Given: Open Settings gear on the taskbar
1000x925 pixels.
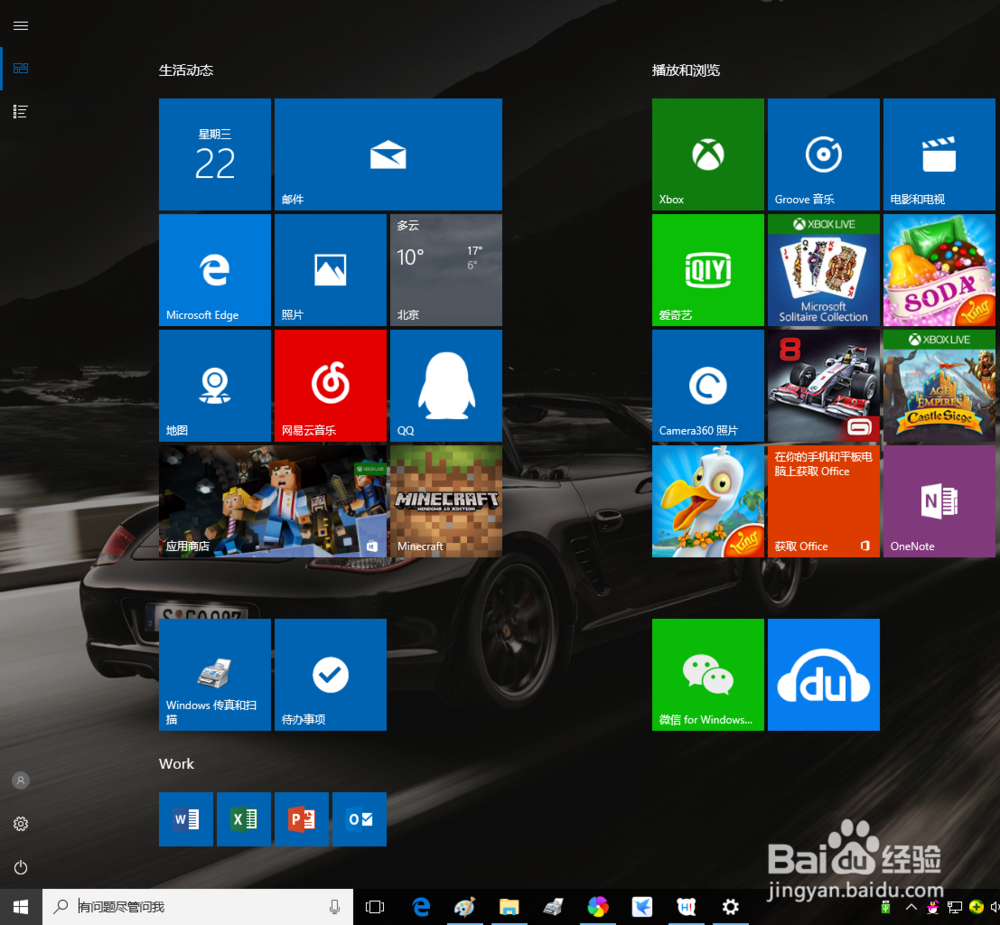Looking at the screenshot, I should tap(730, 906).
